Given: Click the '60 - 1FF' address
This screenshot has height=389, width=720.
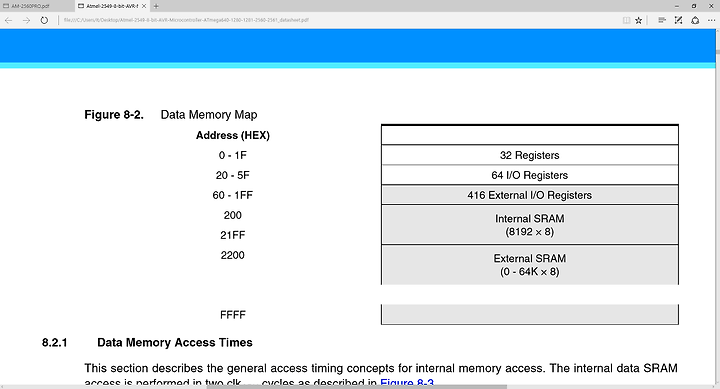Looking at the screenshot, I should 232,195.
